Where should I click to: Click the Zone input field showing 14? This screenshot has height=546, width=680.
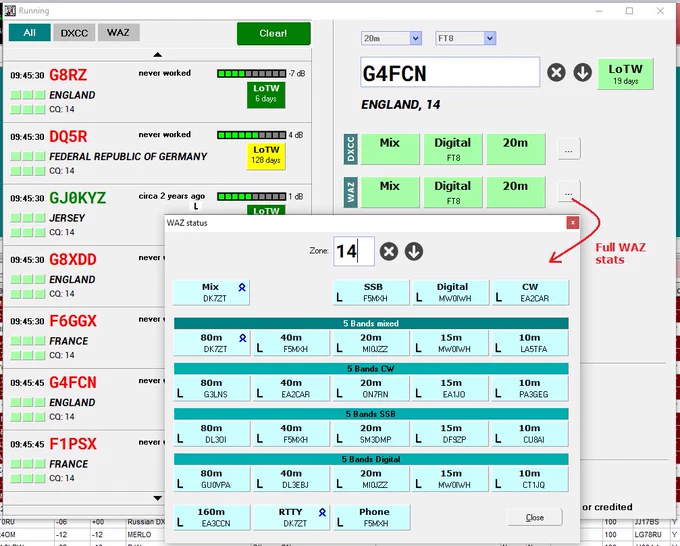354,251
